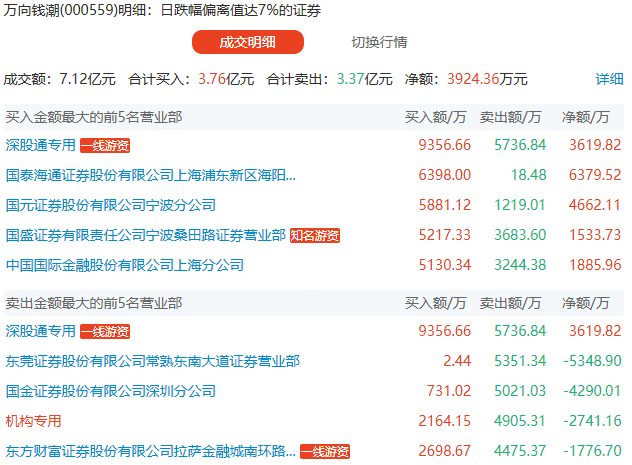Open 国泰海通证券 上海浦东新区海阳 branch link

point(151,175)
